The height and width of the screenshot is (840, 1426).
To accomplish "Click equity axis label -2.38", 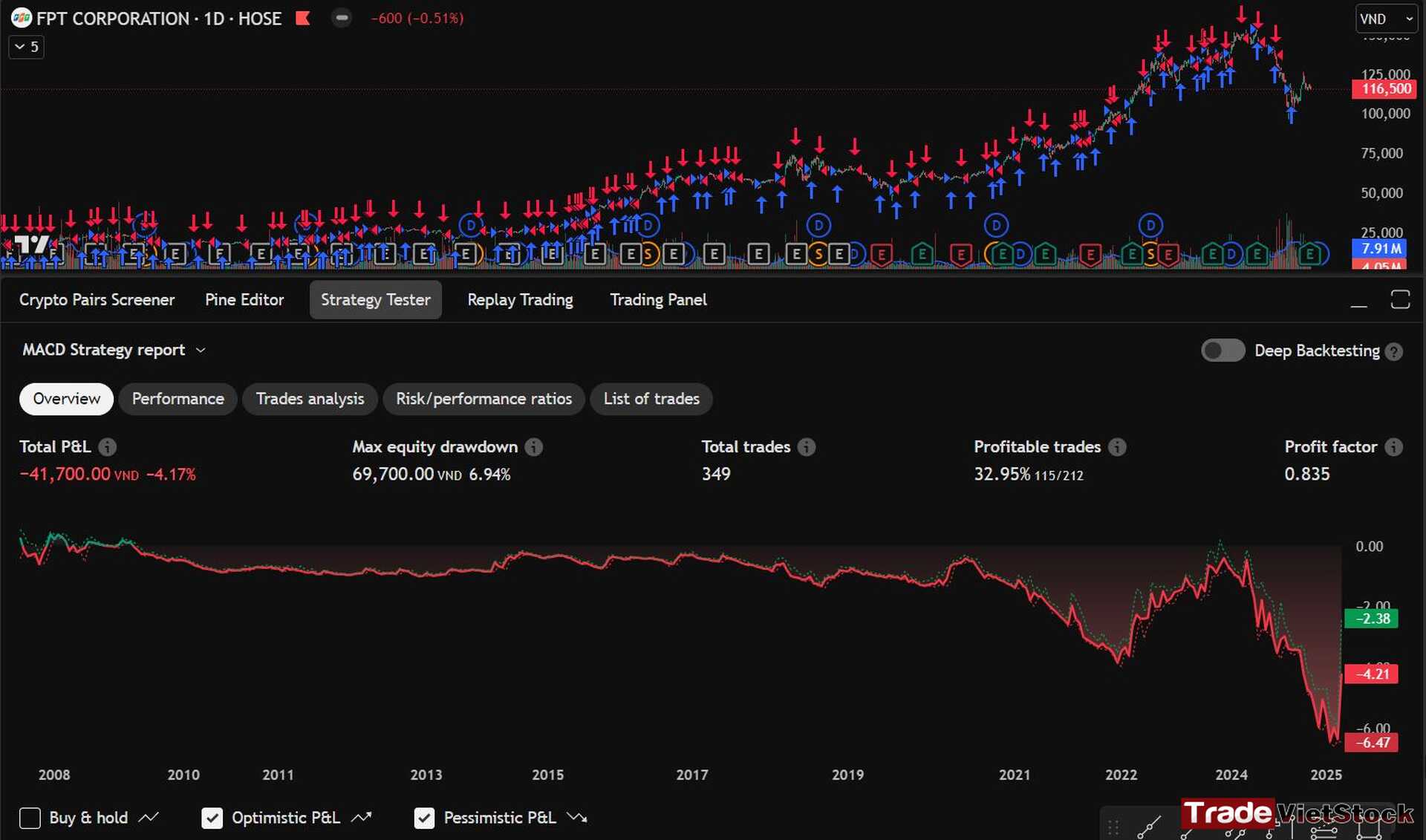I will coord(1372,618).
